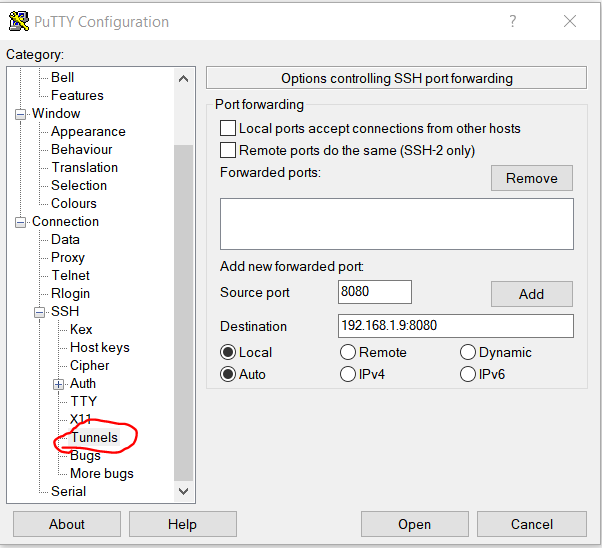Select the Tunnels category
Screen dimensions: 602x548
click(x=94, y=437)
